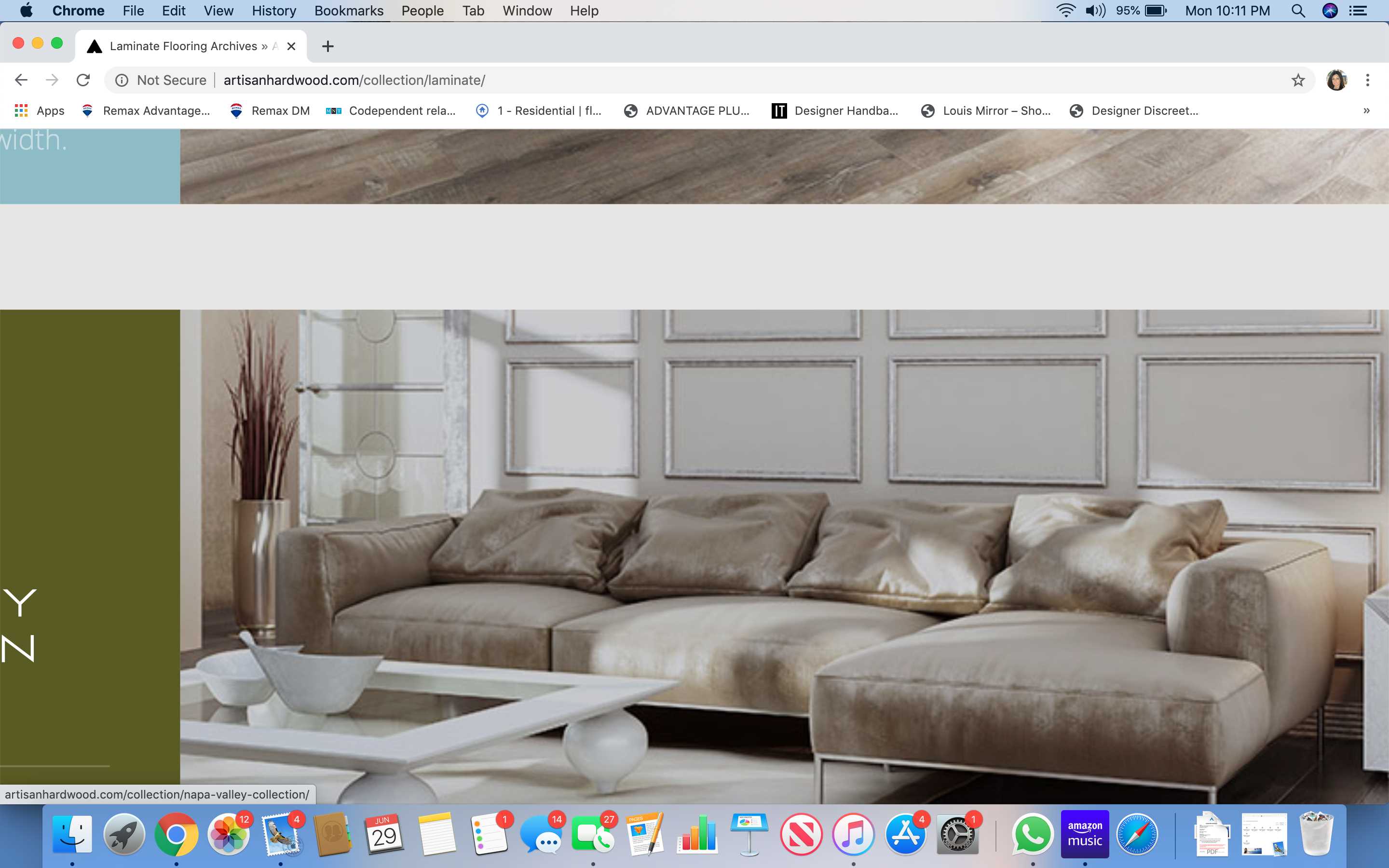Screen dimensions: 1389x868
Task: Close the Laminate Flooring Archives tab
Action: (292, 46)
